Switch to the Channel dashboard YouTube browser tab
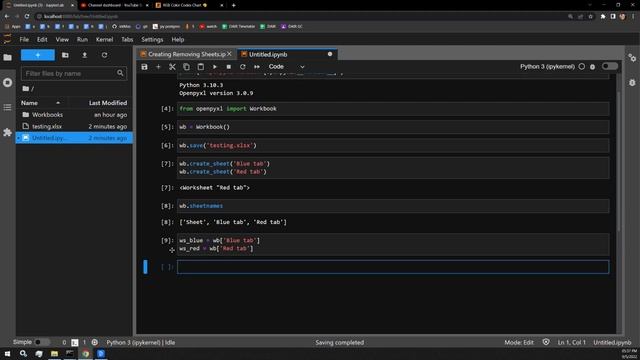 click(x=115, y=5)
